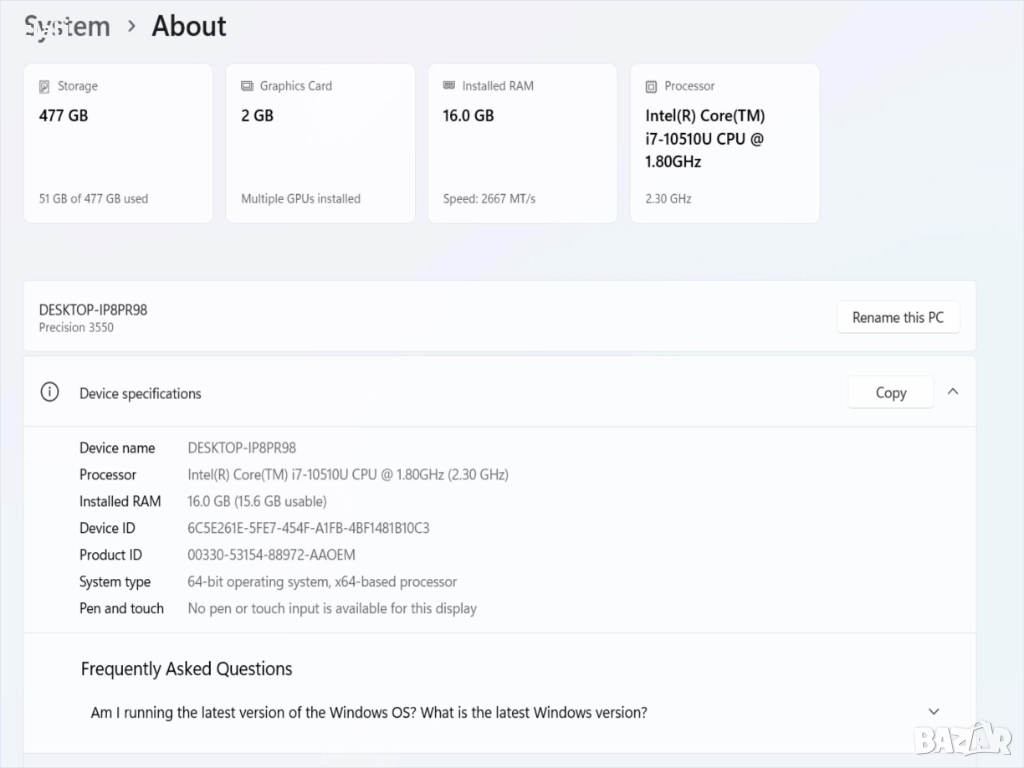Click the Device specifications info icon

(x=49, y=393)
